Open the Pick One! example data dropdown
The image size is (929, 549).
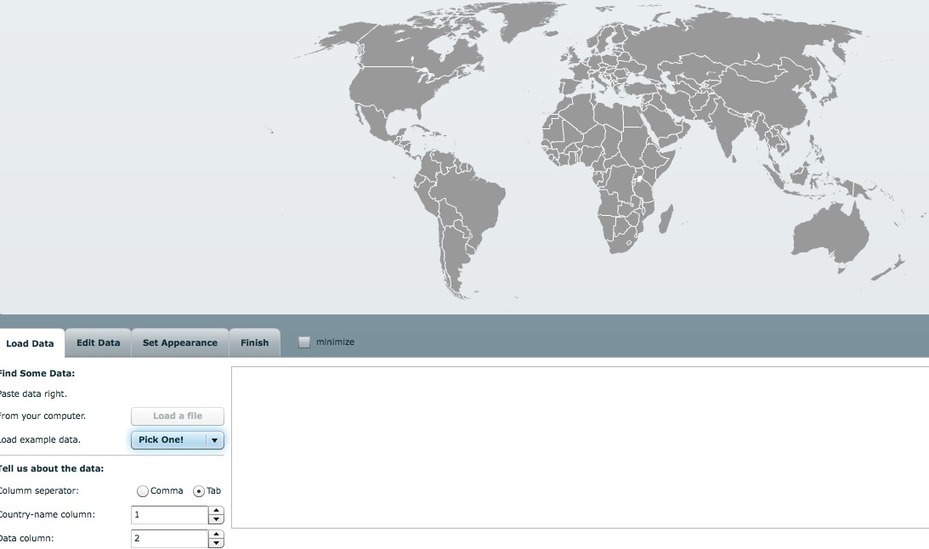(x=177, y=440)
